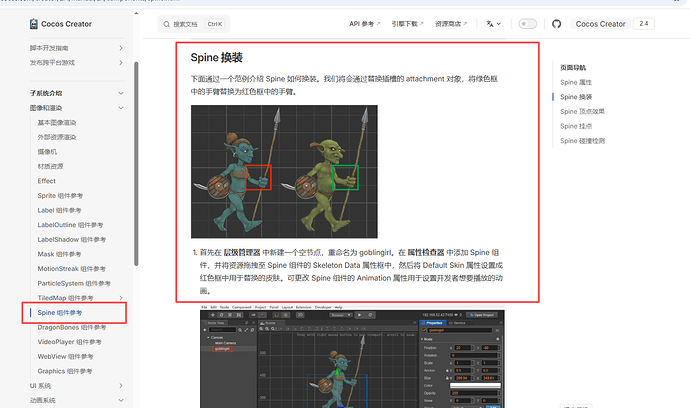Jump to Spine 换装 in page navigation
690x408 pixels.
(x=576, y=97)
